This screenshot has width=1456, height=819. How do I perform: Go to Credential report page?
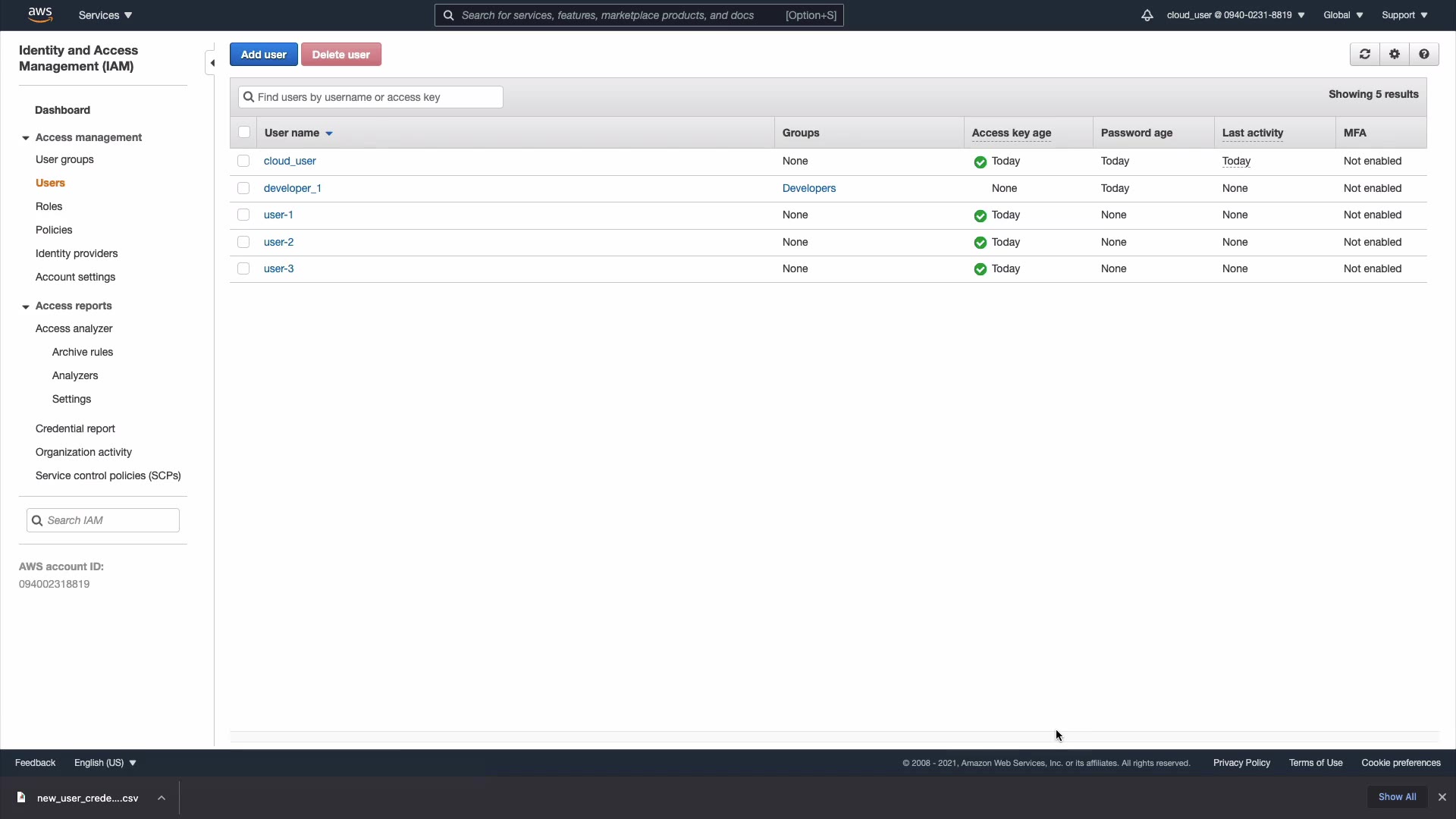(x=75, y=428)
